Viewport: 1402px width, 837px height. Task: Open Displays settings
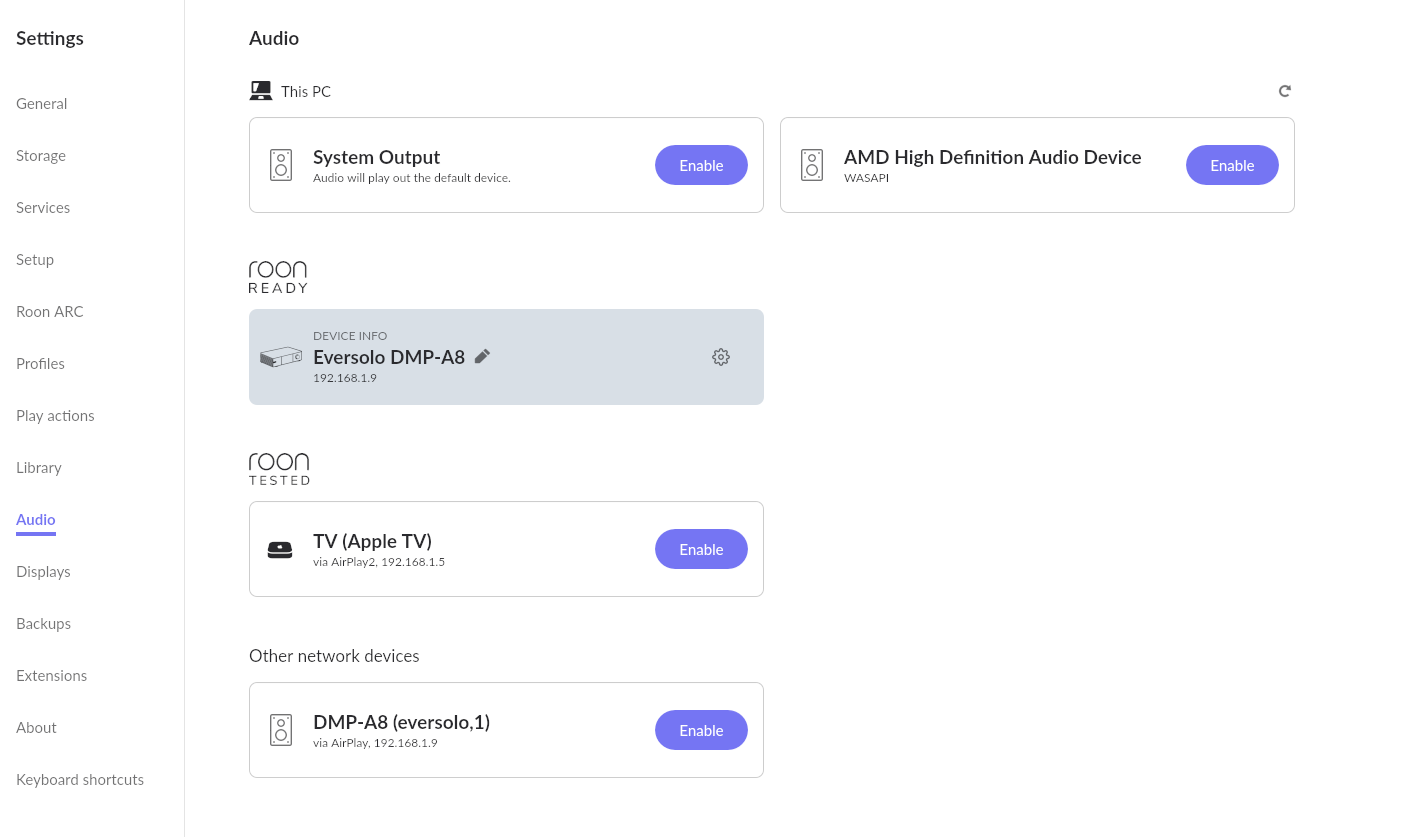(43, 572)
